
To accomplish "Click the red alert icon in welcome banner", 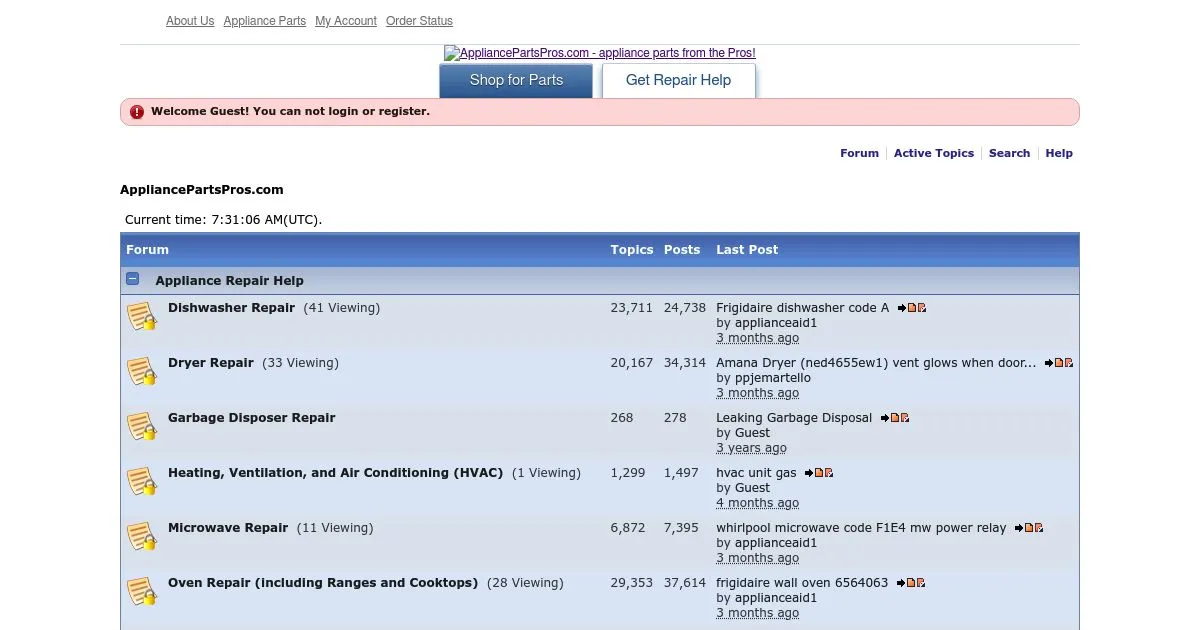I will (x=137, y=112).
